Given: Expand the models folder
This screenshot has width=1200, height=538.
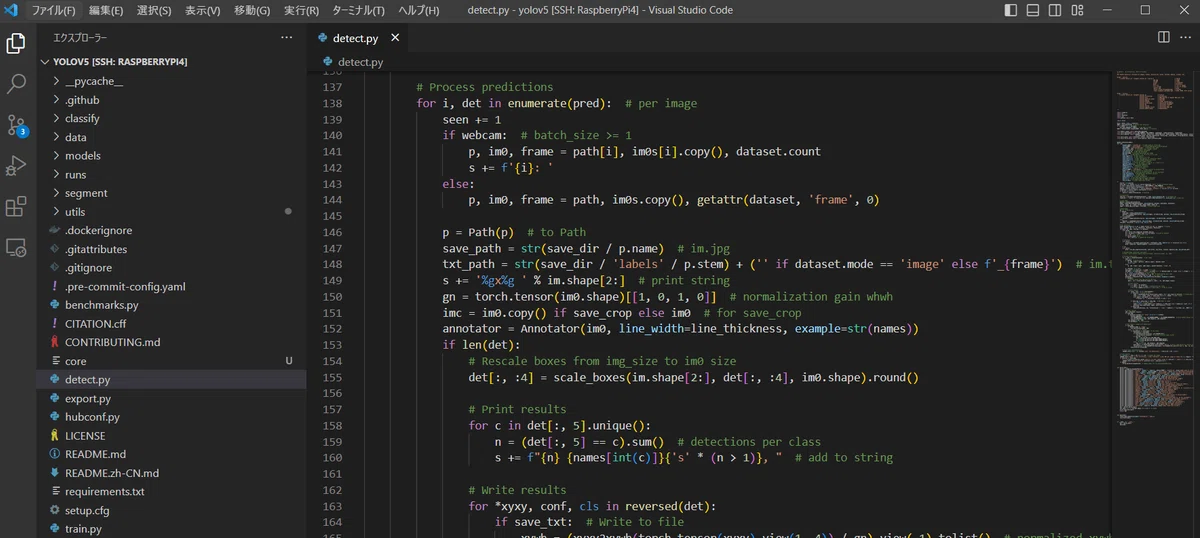Looking at the screenshot, I should click(171, 156).
